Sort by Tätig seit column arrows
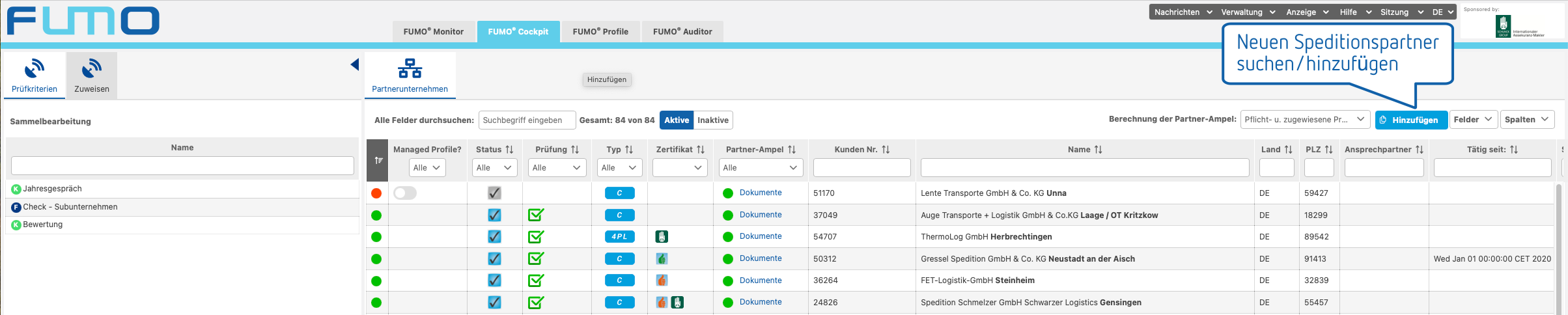This screenshot has height=315, width=1568. (1514, 150)
